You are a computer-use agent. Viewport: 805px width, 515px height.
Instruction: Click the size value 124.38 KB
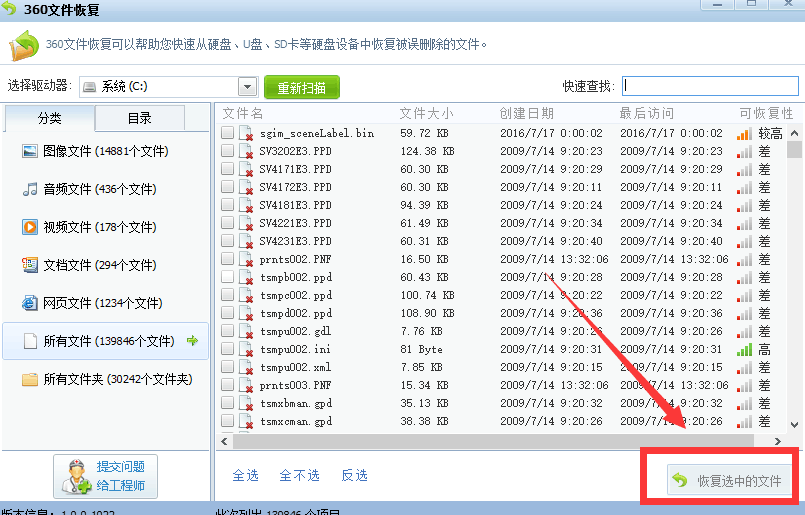(x=427, y=151)
